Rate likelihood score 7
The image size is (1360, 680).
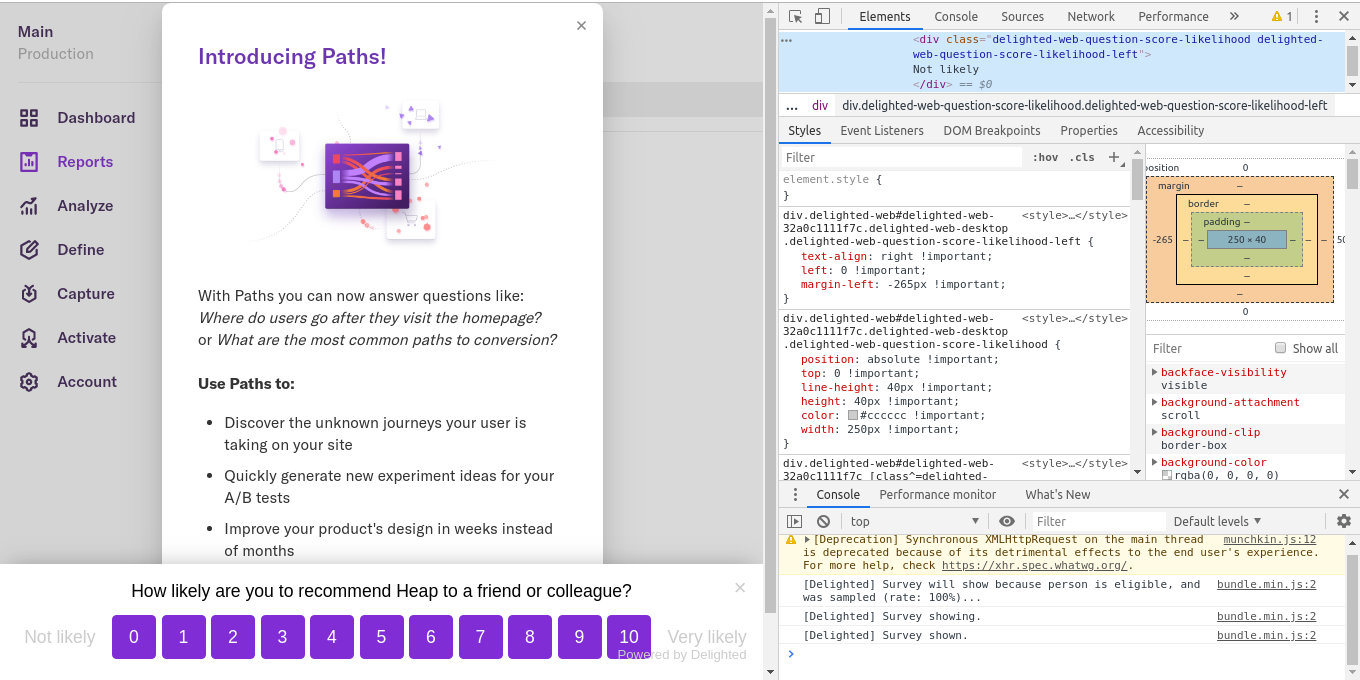[480, 637]
